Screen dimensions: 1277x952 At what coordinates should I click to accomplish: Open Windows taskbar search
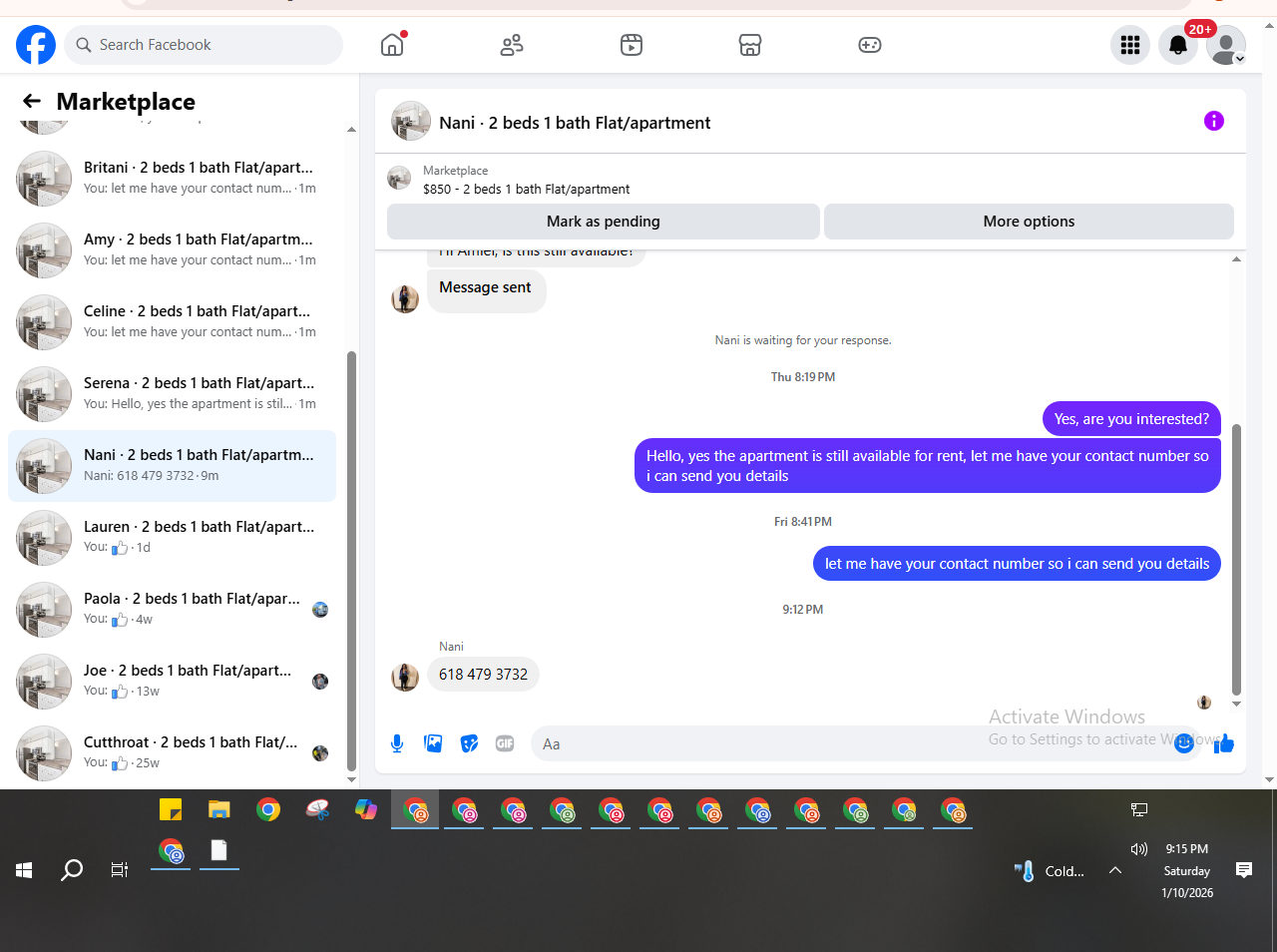(72, 870)
